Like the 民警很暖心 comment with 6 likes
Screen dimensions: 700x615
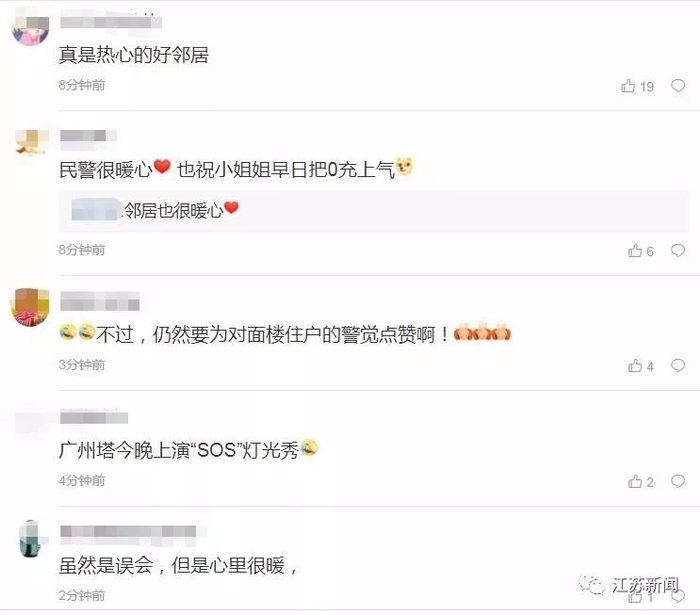[x=641, y=251]
